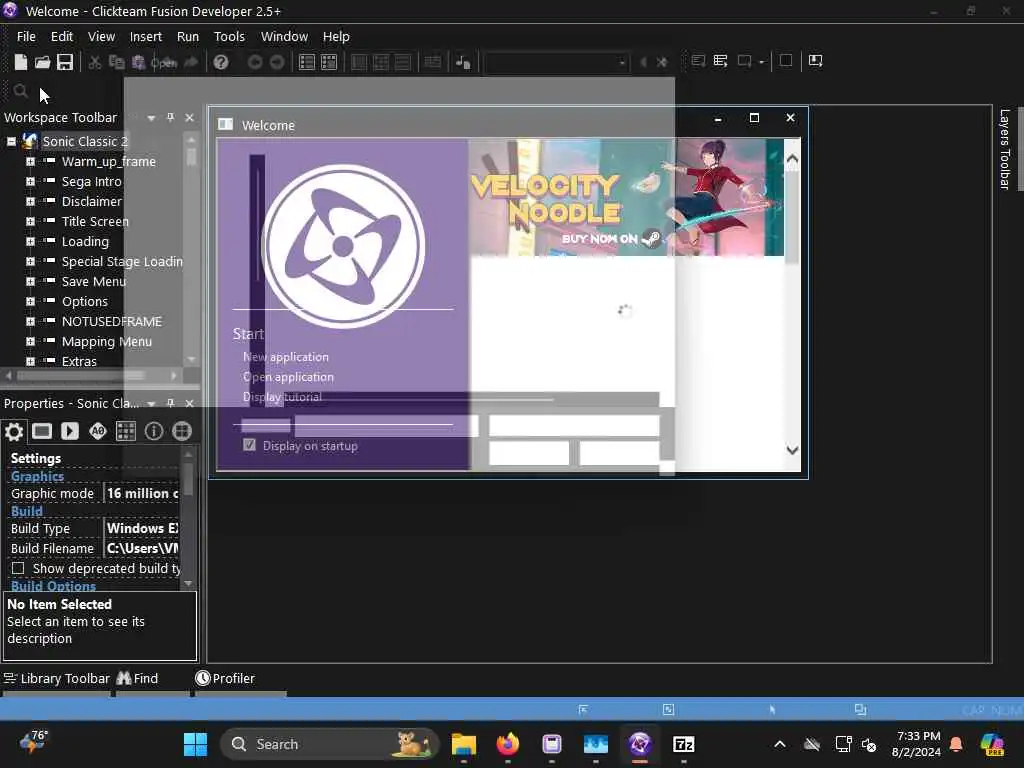Open the Insert menu

[146, 37]
